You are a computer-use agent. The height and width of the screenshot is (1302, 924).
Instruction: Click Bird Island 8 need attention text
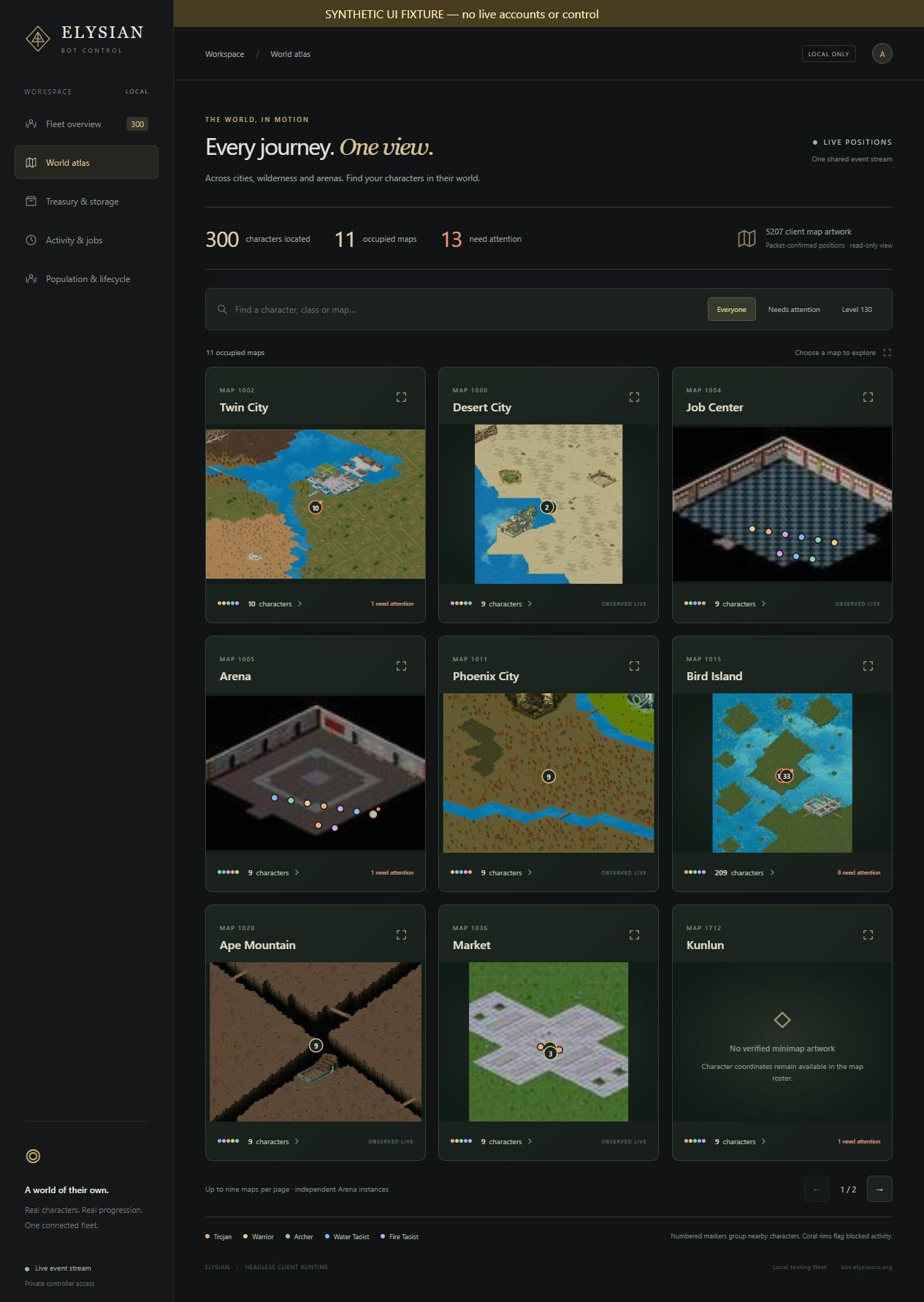click(x=858, y=872)
